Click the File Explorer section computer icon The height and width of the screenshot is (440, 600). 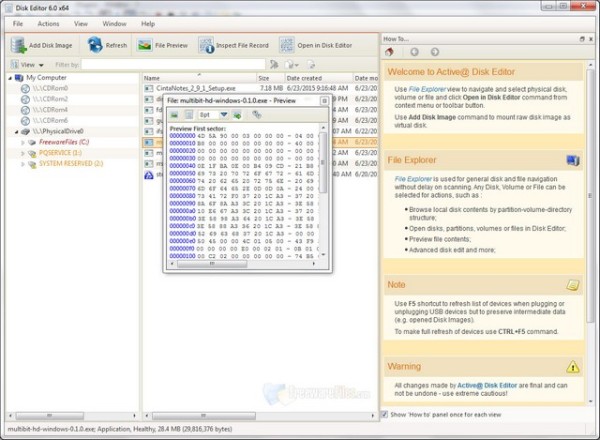tap(573, 160)
